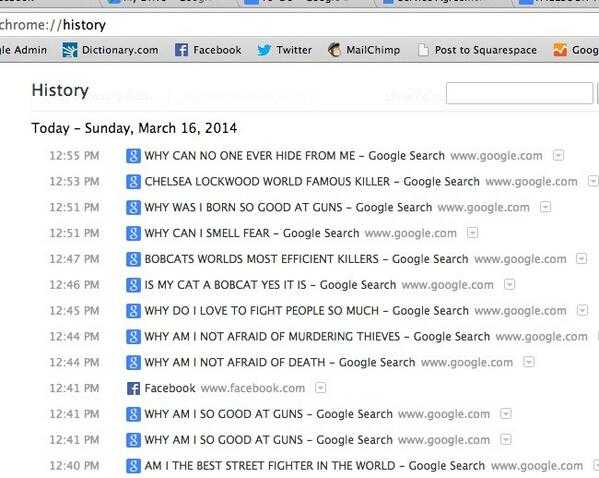Expand options for NOT AFRAID OF DEATH entry
This screenshot has width=599, height=478.
529,362
